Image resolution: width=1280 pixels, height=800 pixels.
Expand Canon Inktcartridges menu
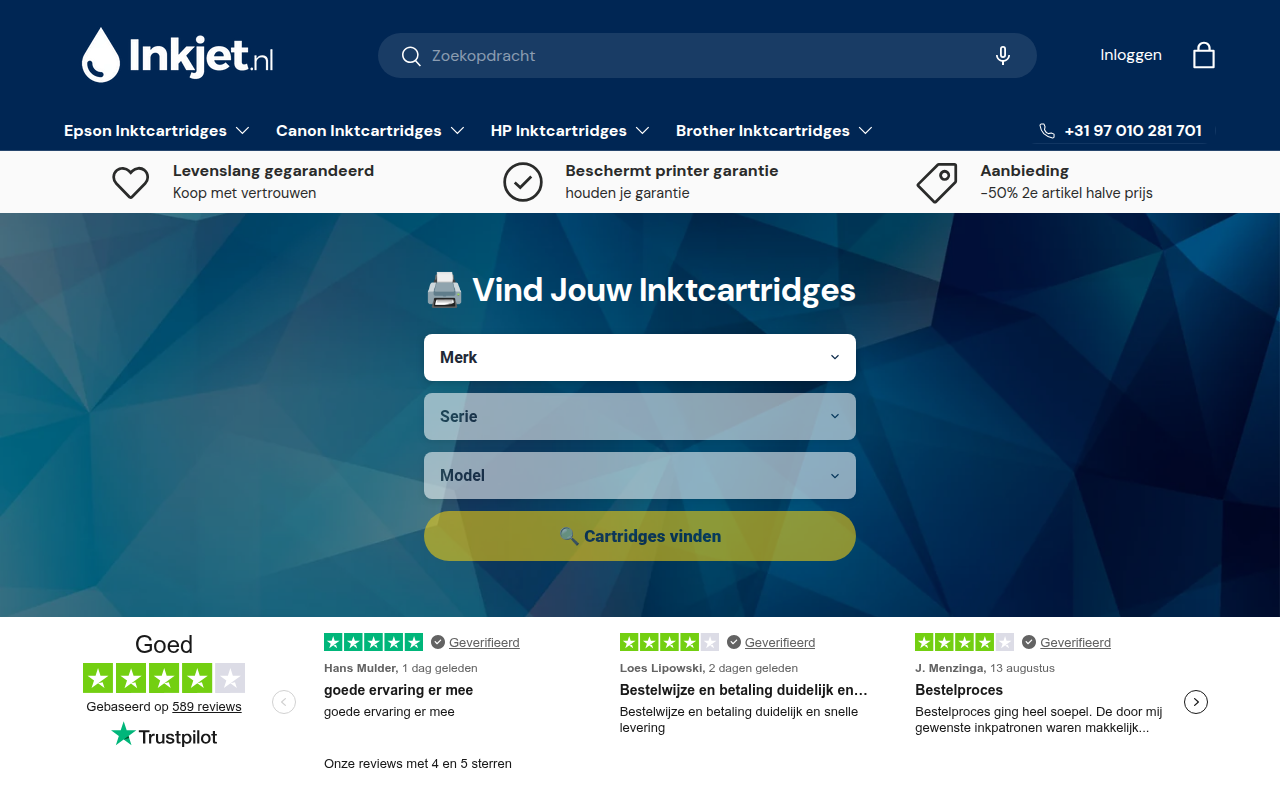pyautogui.click(x=370, y=131)
